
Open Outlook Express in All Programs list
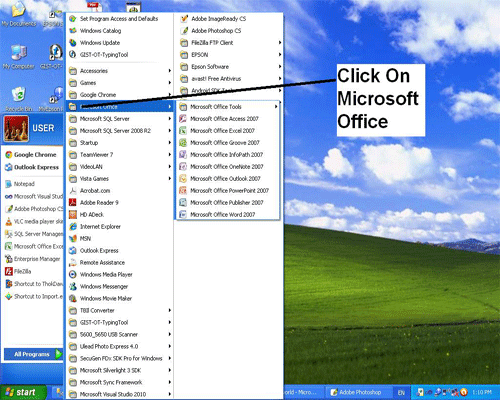coord(119,250)
